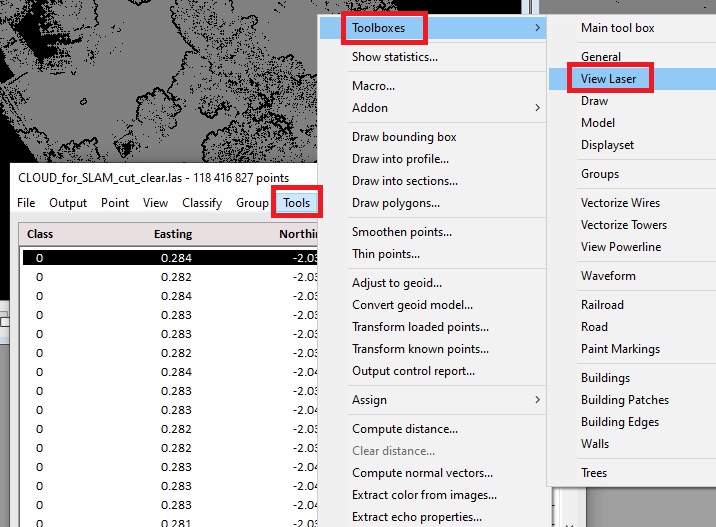Viewport: 716px width, 527px height.
Task: Click Smoothen points option
Action: (402, 232)
